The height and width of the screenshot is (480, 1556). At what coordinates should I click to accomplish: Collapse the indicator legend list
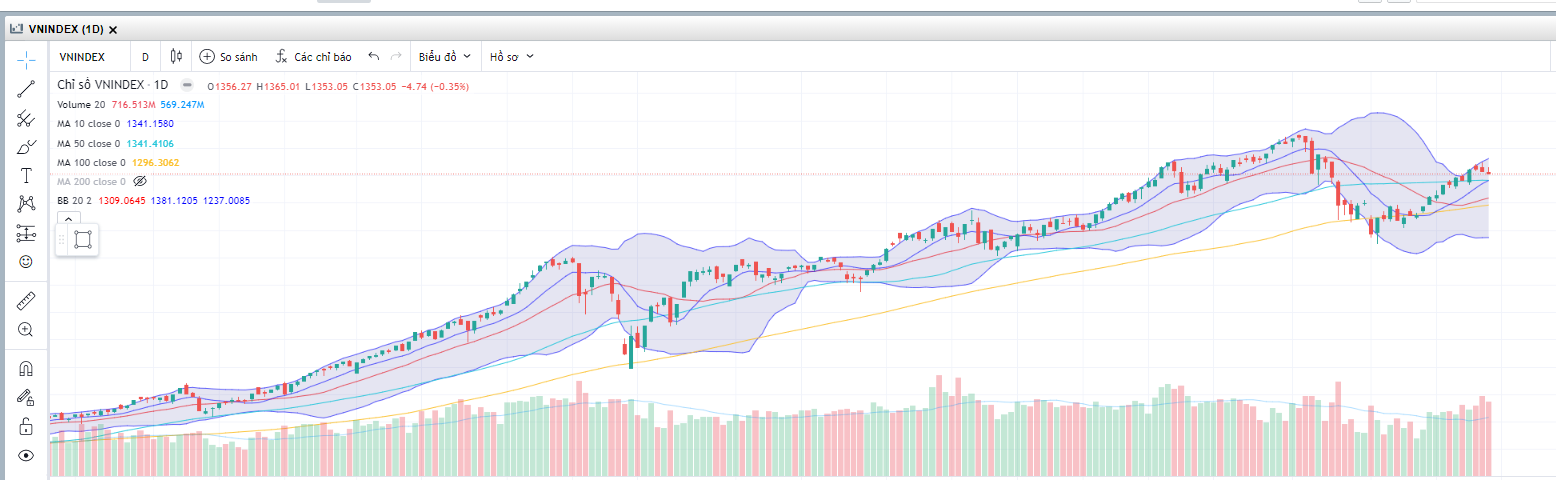click(66, 218)
